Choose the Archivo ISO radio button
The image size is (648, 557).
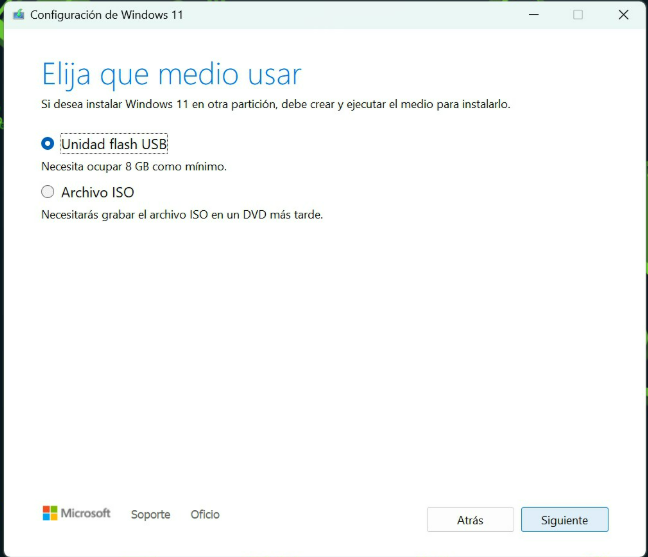click(x=48, y=192)
